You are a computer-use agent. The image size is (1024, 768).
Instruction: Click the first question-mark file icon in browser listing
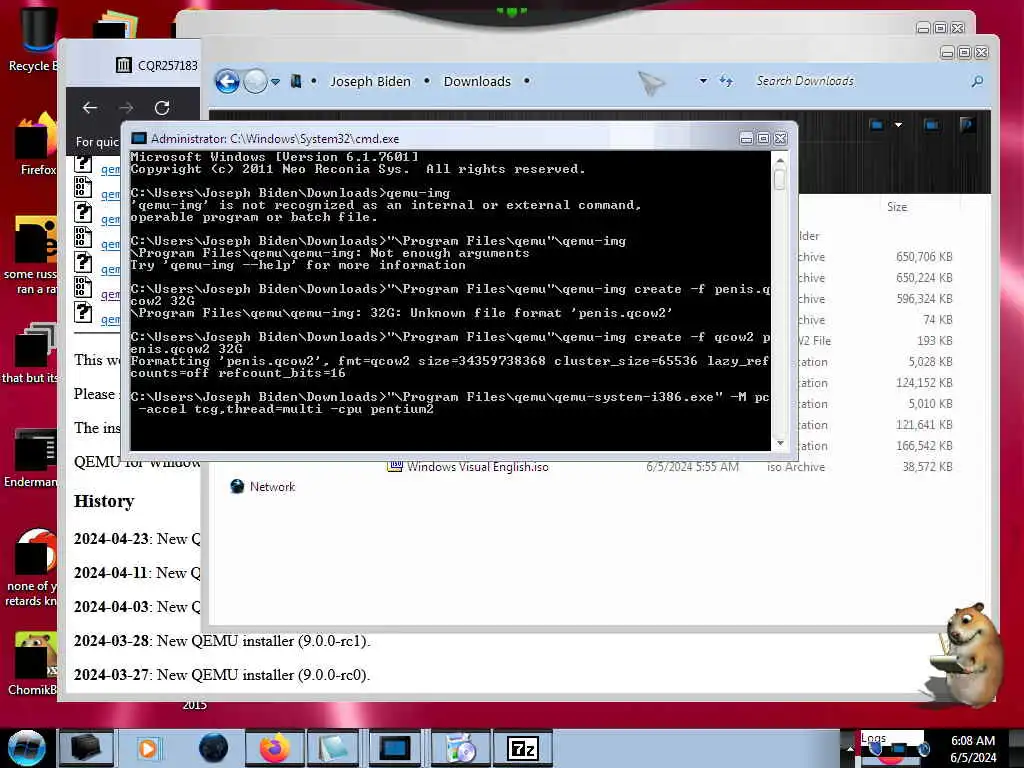[83, 163]
